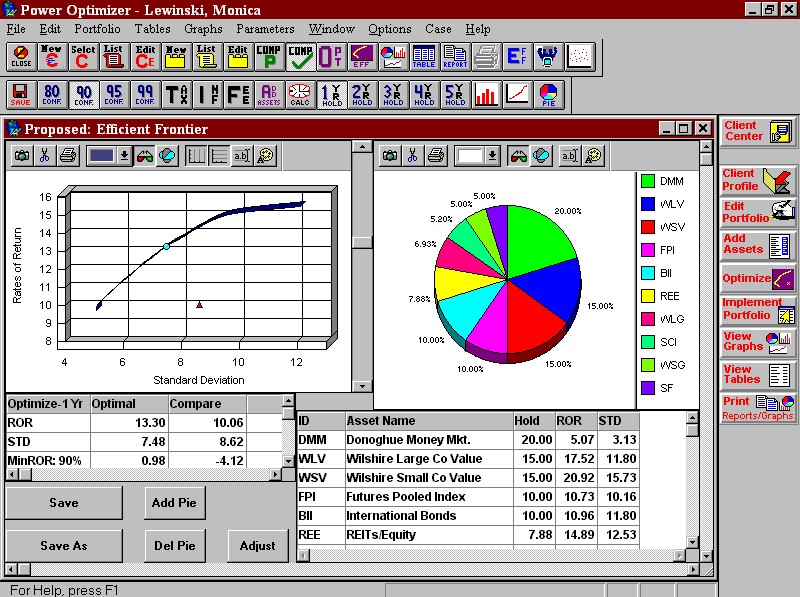Image resolution: width=800 pixels, height=597 pixels.
Task: Open the CALC calculator tool
Action: 299,95
